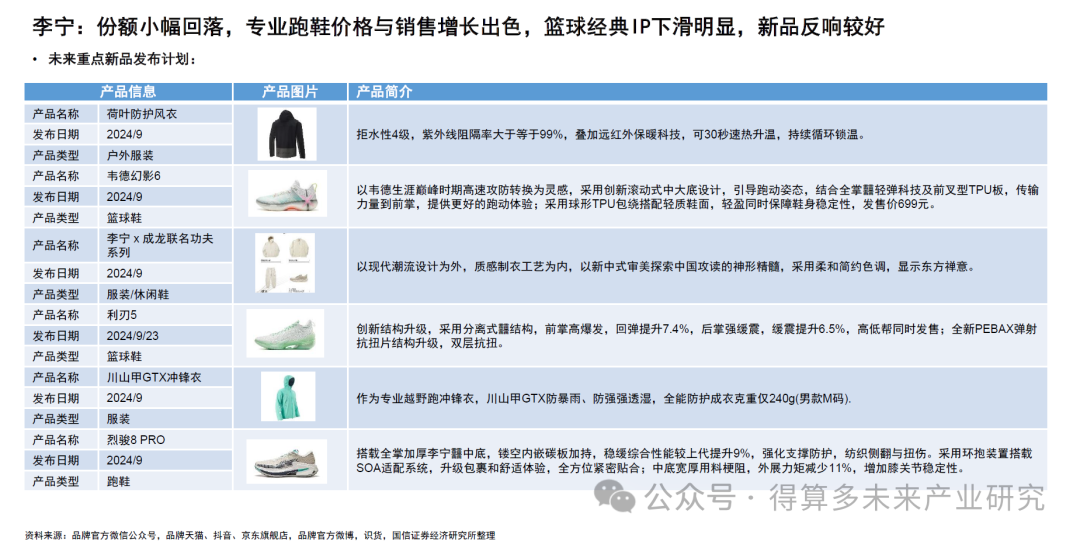The height and width of the screenshot is (541, 1080).
Task: Click the release date 2024/9/23
Action: (132, 336)
